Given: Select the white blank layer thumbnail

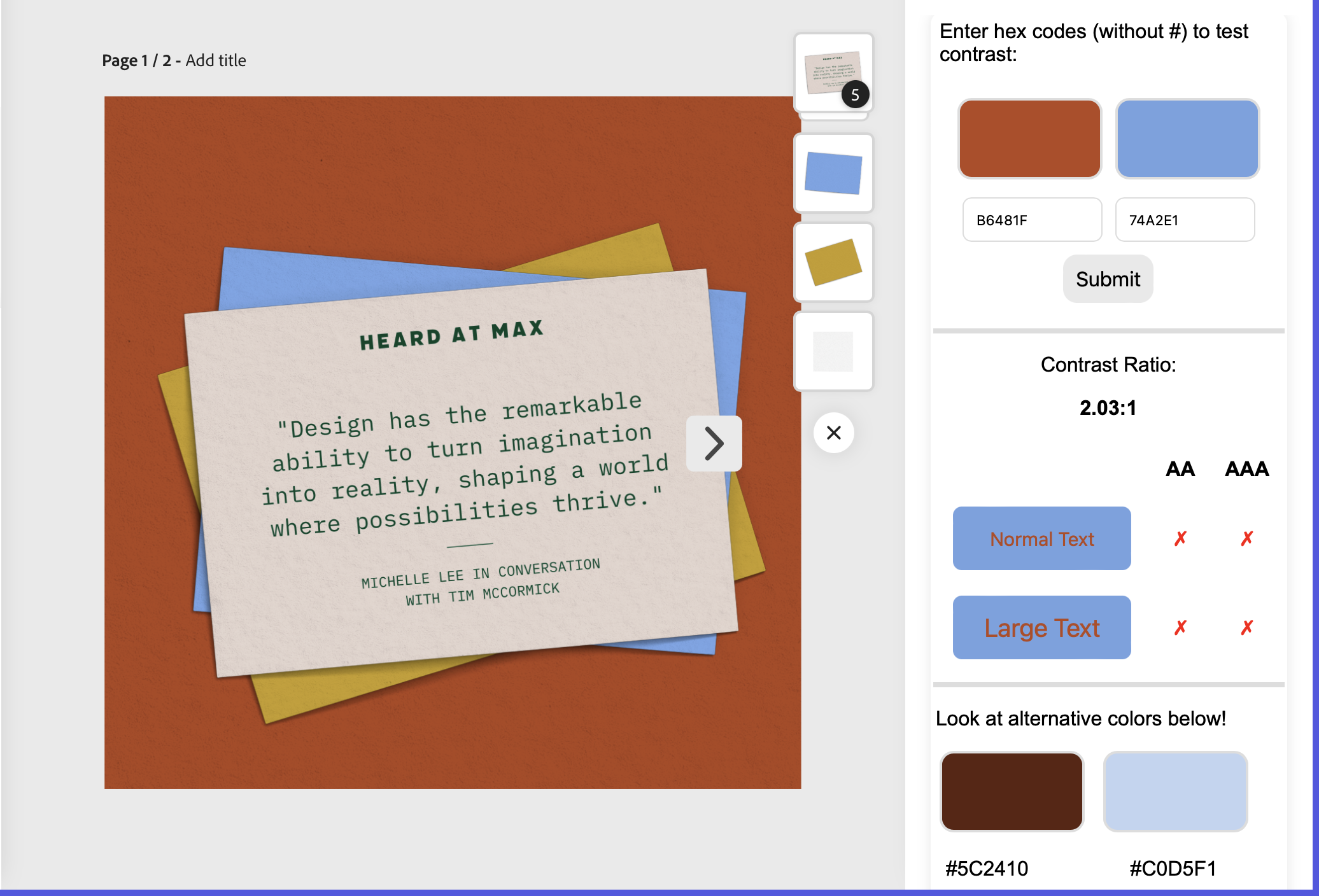Looking at the screenshot, I should pos(833,351).
